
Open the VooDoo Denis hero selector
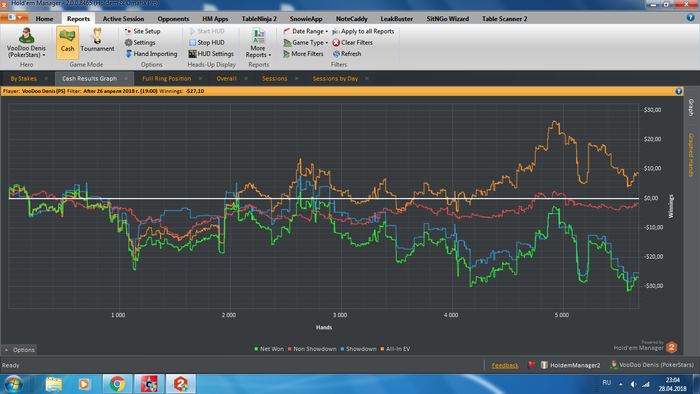click(26, 42)
